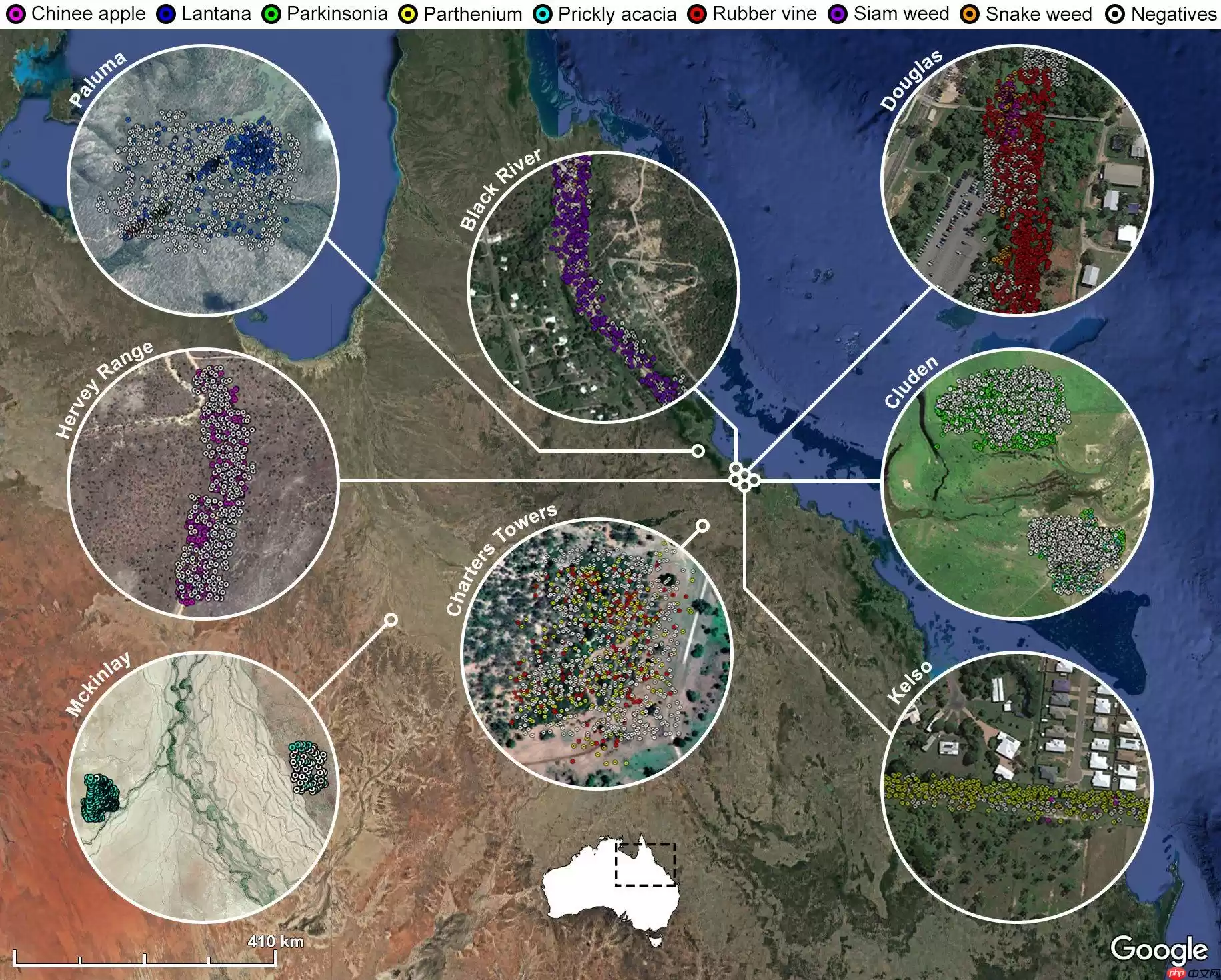Select the green Parkinsonia legend marker

tap(271, 14)
